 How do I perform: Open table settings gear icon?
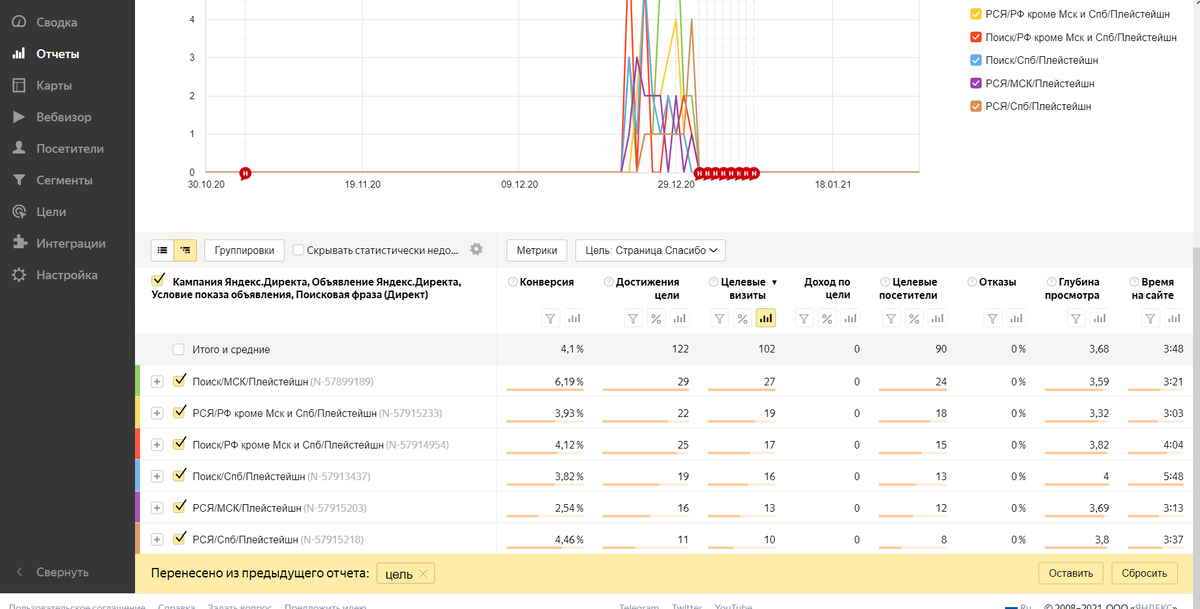[476, 249]
